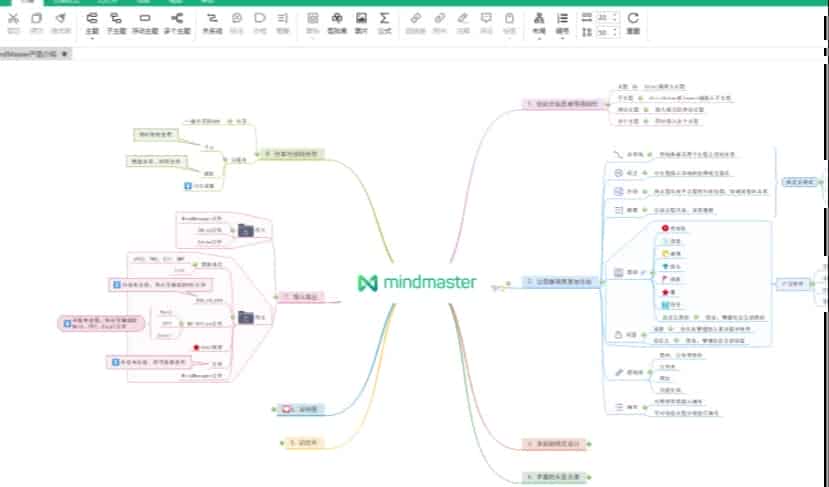The width and height of the screenshot is (829, 487).
Task: Open the Tag button dropdown arrow
Action: pyautogui.click(x=509, y=38)
